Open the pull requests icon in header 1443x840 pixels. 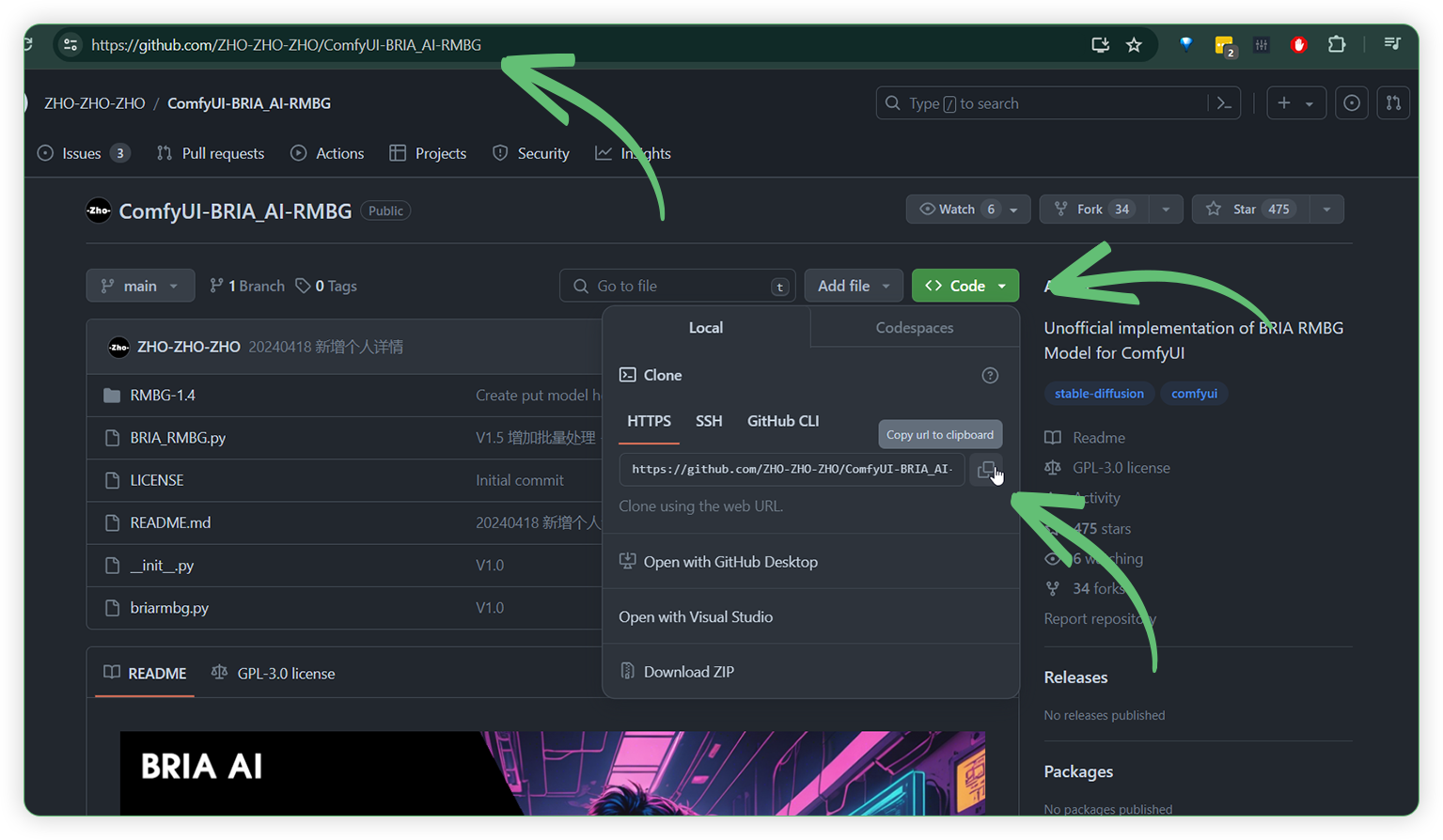click(1393, 103)
